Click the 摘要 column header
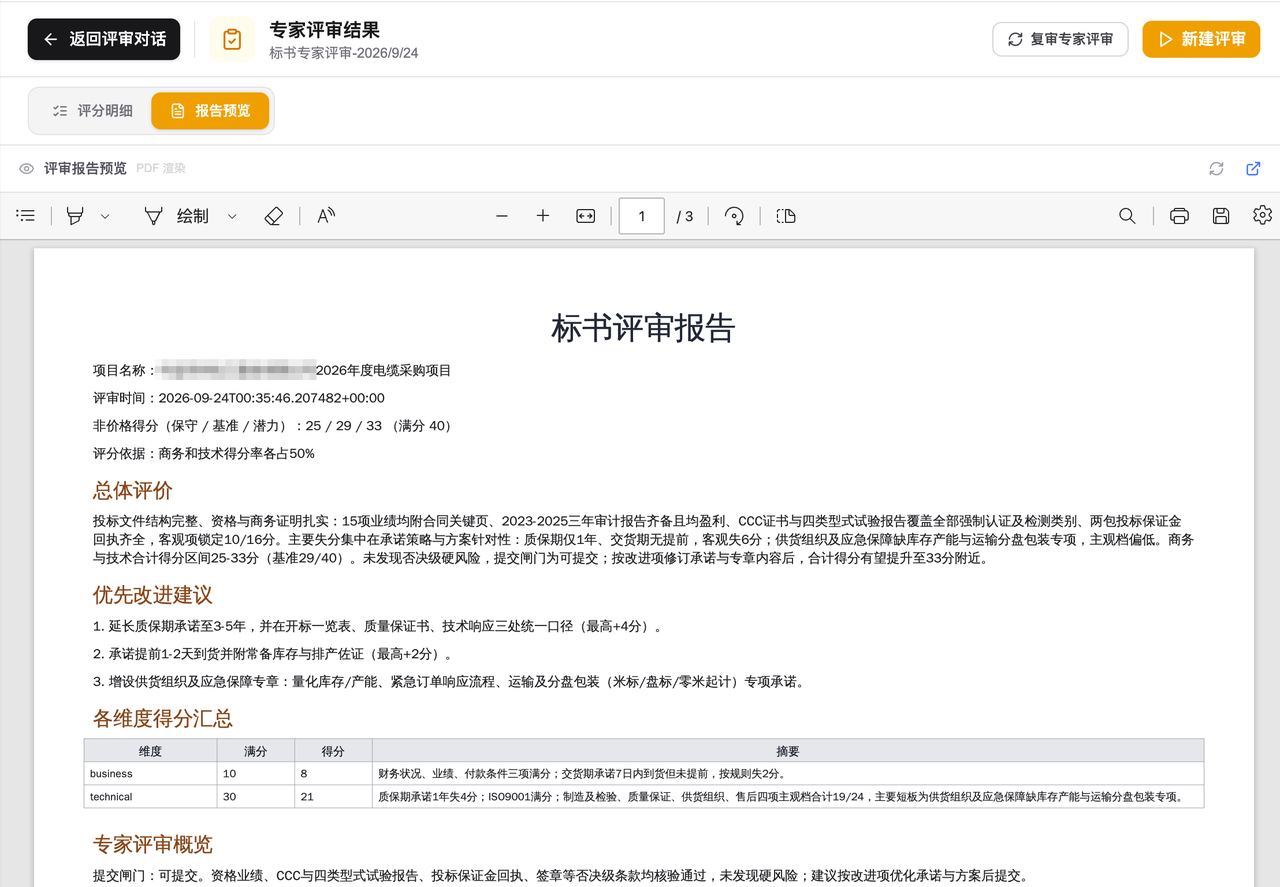The height and width of the screenshot is (887, 1280). coord(788,751)
